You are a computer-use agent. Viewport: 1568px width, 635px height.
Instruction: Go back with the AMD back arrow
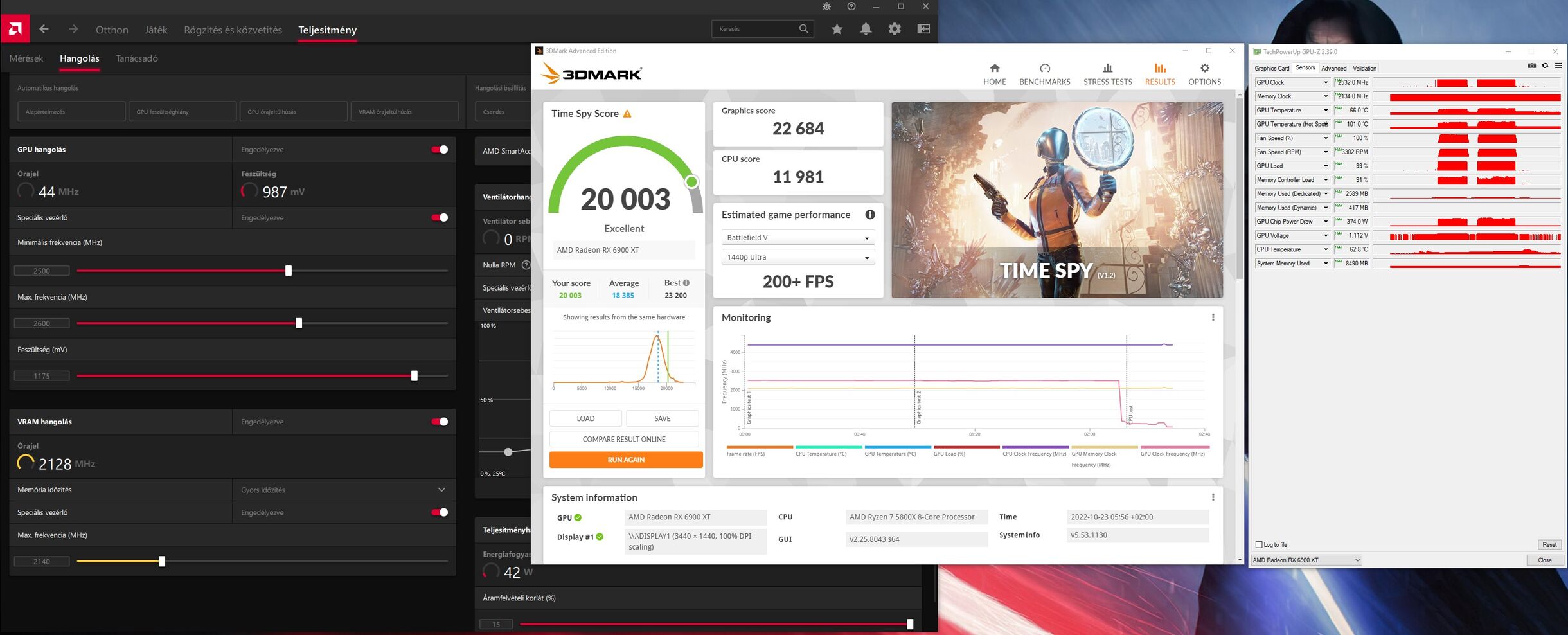44,29
